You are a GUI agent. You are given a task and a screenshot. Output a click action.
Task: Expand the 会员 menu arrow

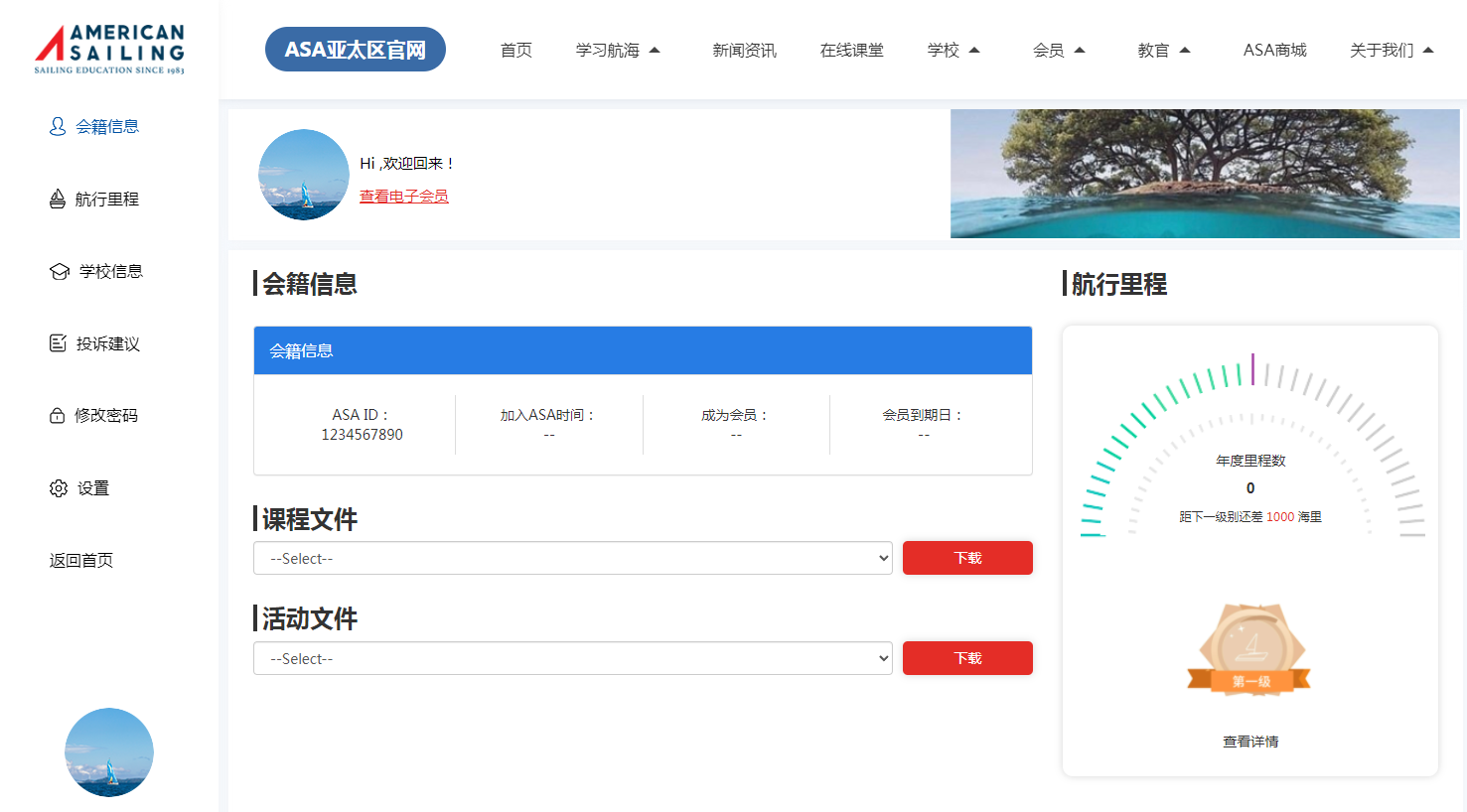[x=1080, y=50]
